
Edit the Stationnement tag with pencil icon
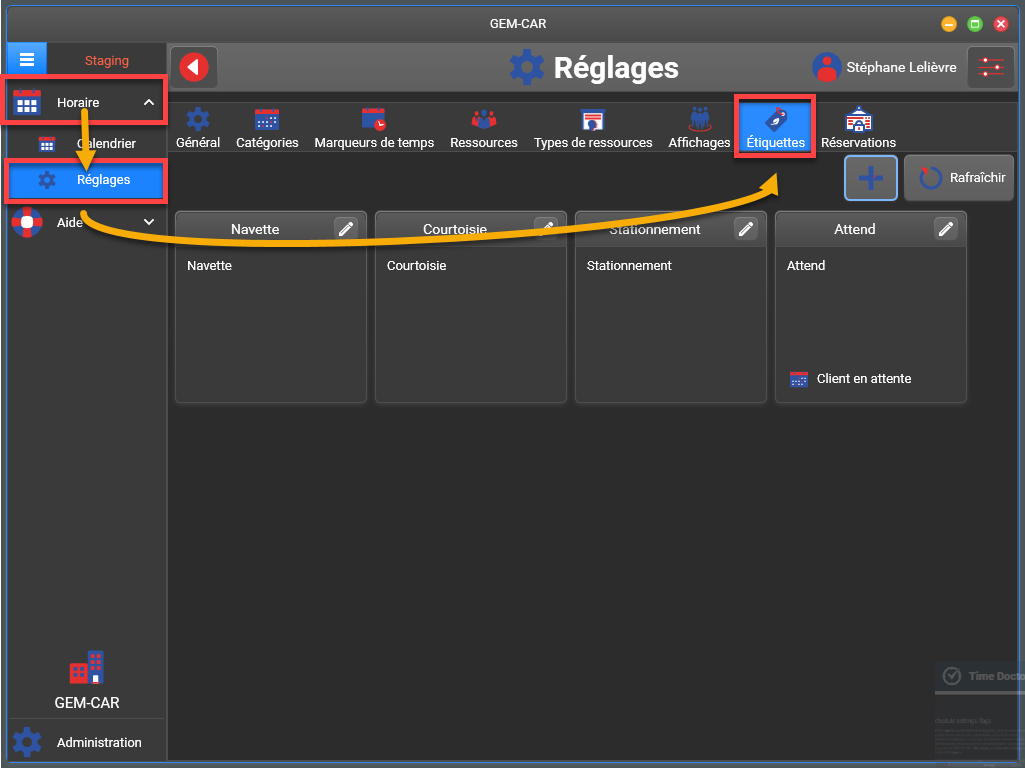tap(746, 229)
